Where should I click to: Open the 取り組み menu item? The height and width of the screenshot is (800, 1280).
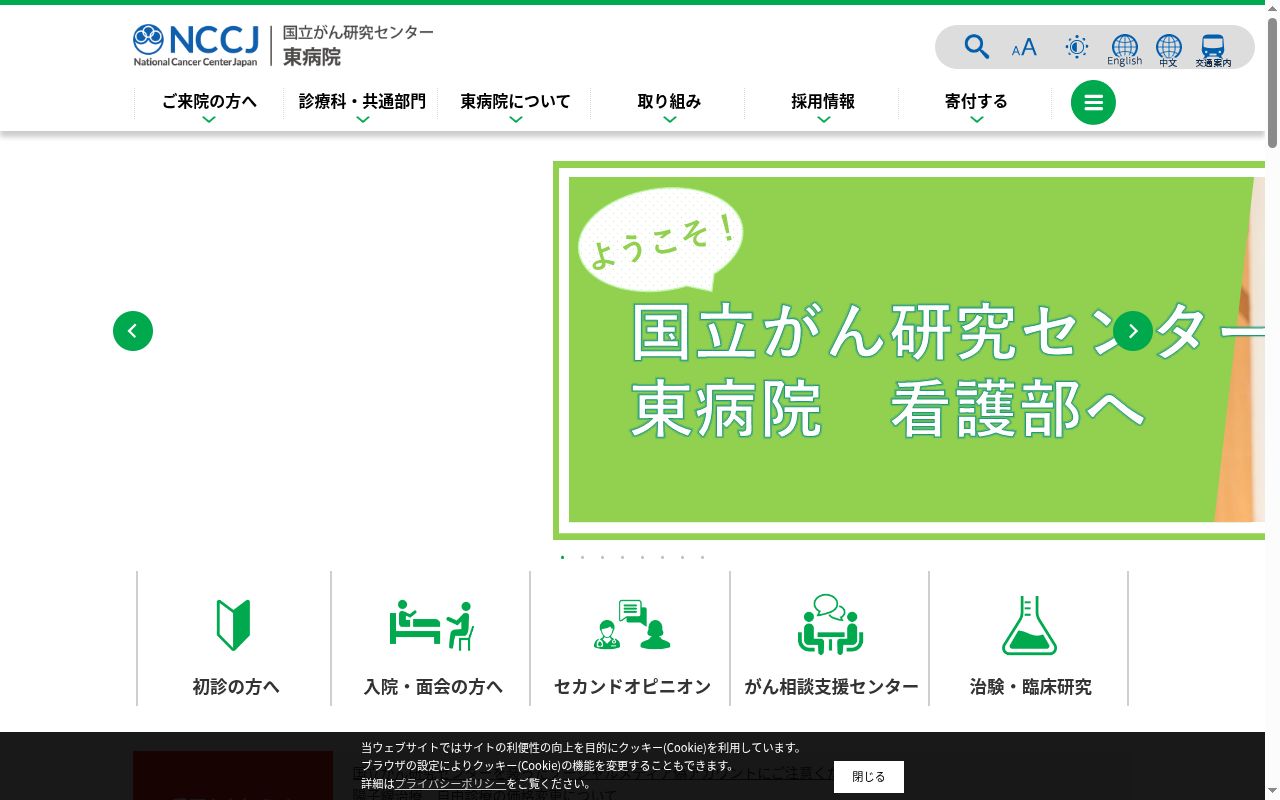tap(669, 104)
